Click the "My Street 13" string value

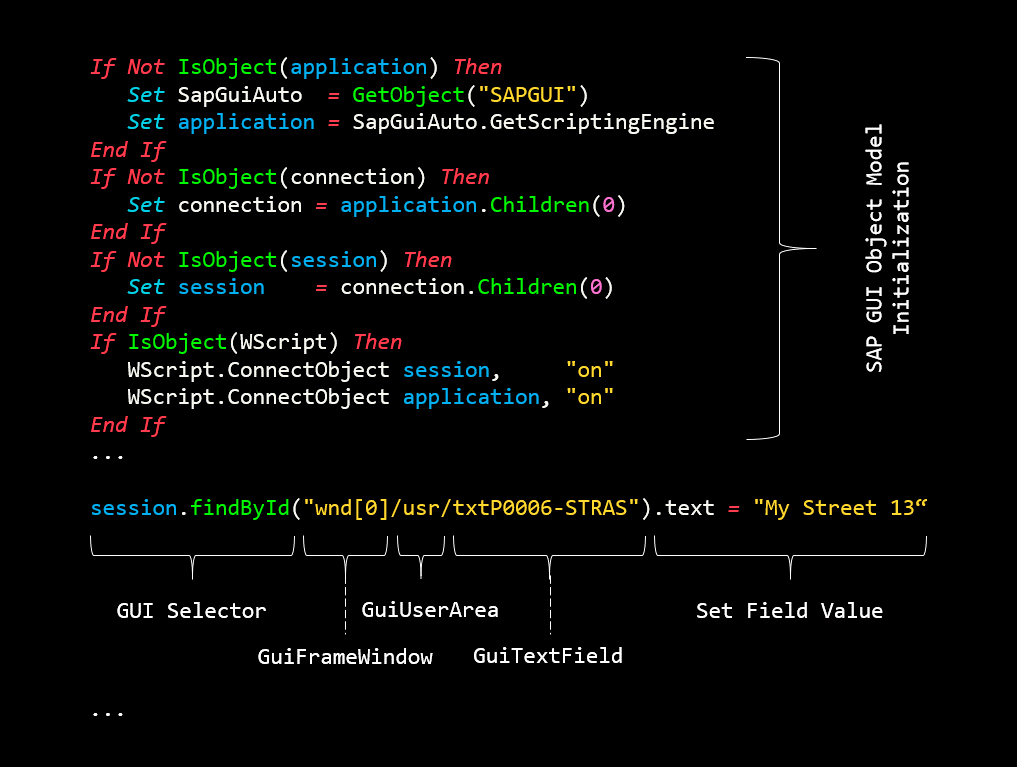pos(840,508)
